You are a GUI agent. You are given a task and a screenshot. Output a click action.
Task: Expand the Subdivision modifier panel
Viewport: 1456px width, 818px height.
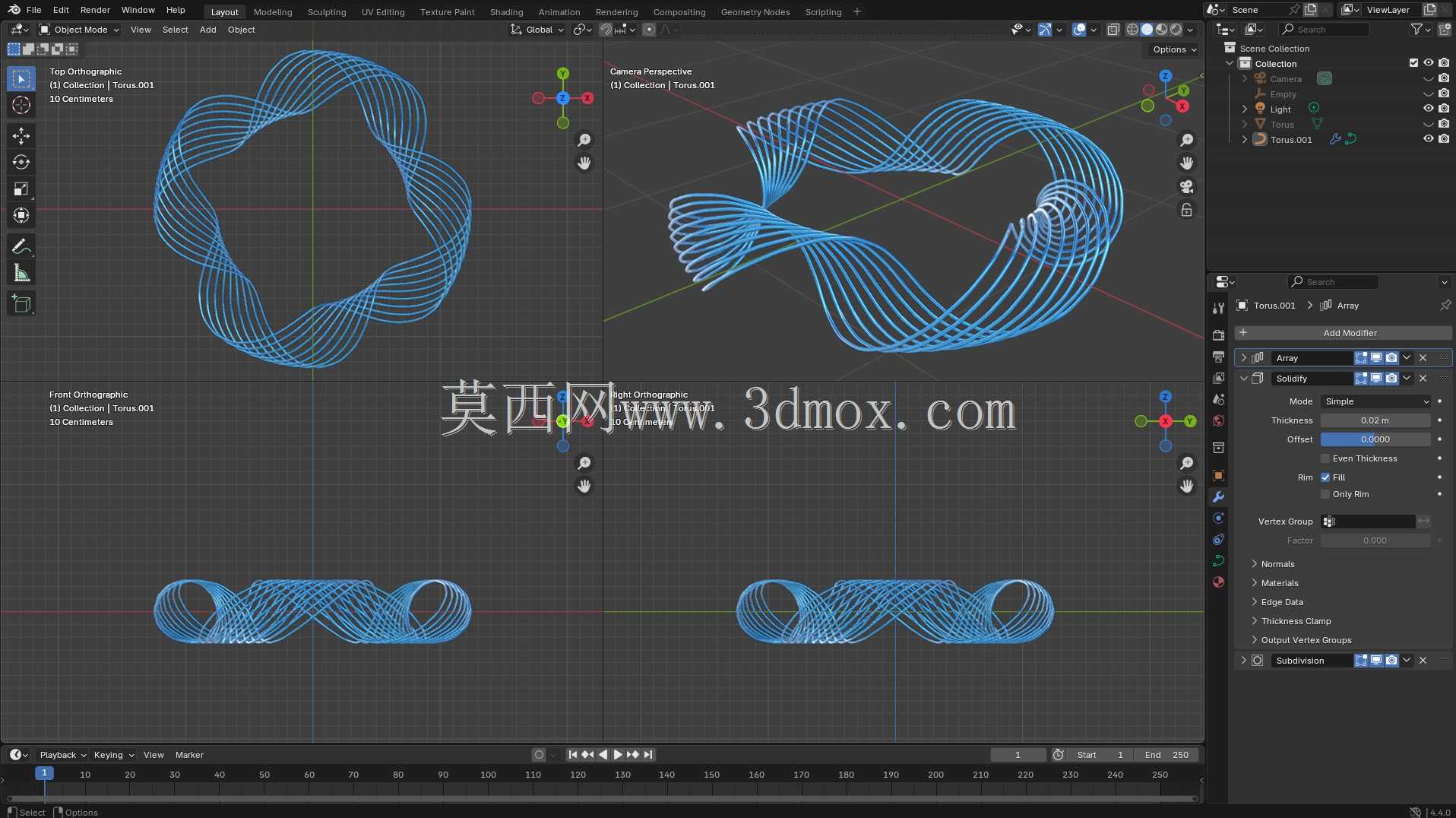tap(1244, 661)
